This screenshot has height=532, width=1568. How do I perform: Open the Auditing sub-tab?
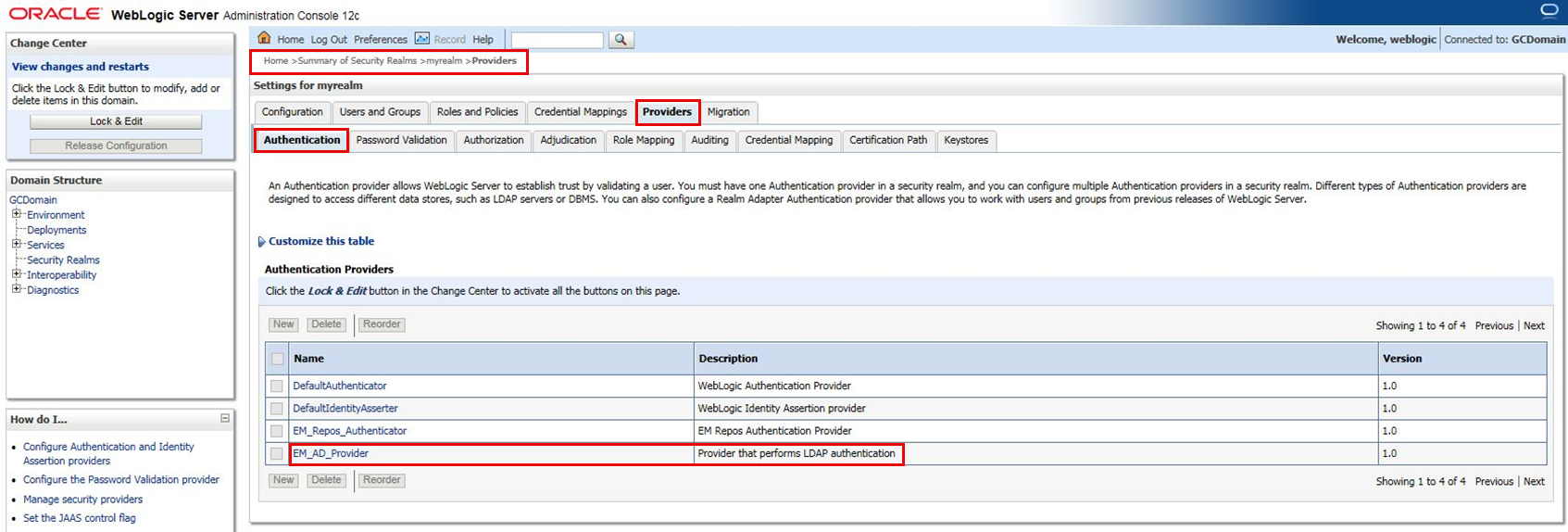710,140
